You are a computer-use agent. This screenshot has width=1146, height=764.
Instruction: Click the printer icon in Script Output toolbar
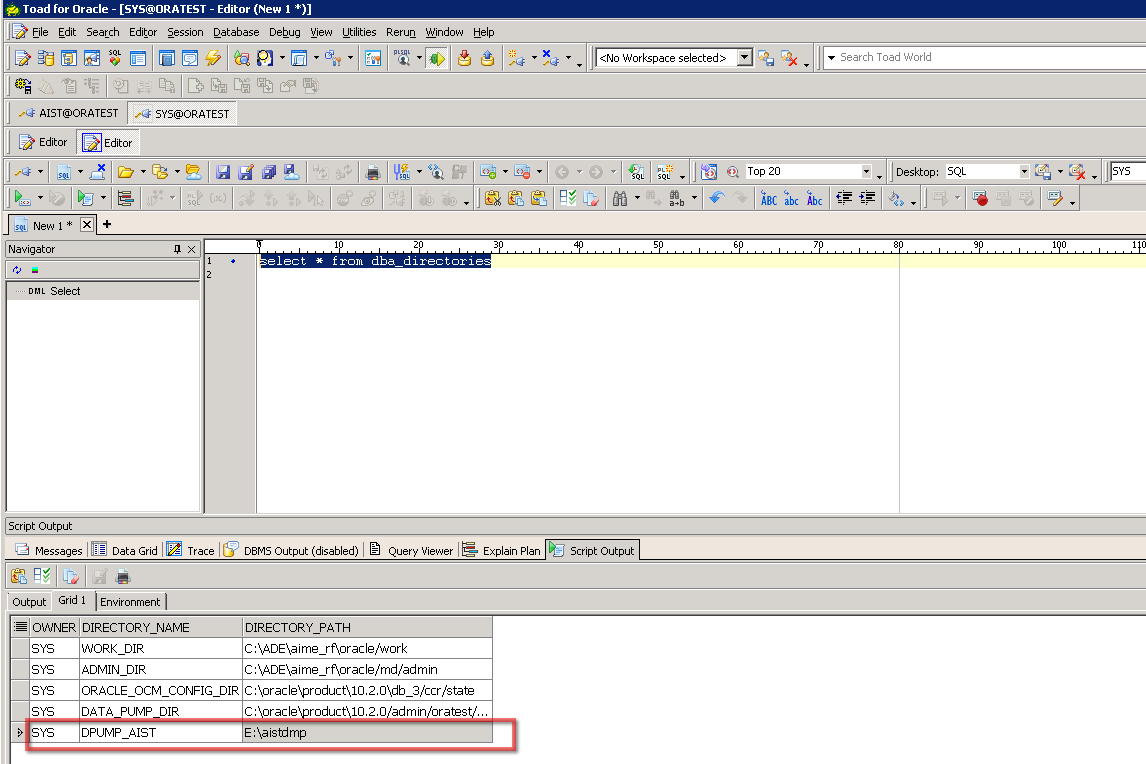[x=123, y=576]
